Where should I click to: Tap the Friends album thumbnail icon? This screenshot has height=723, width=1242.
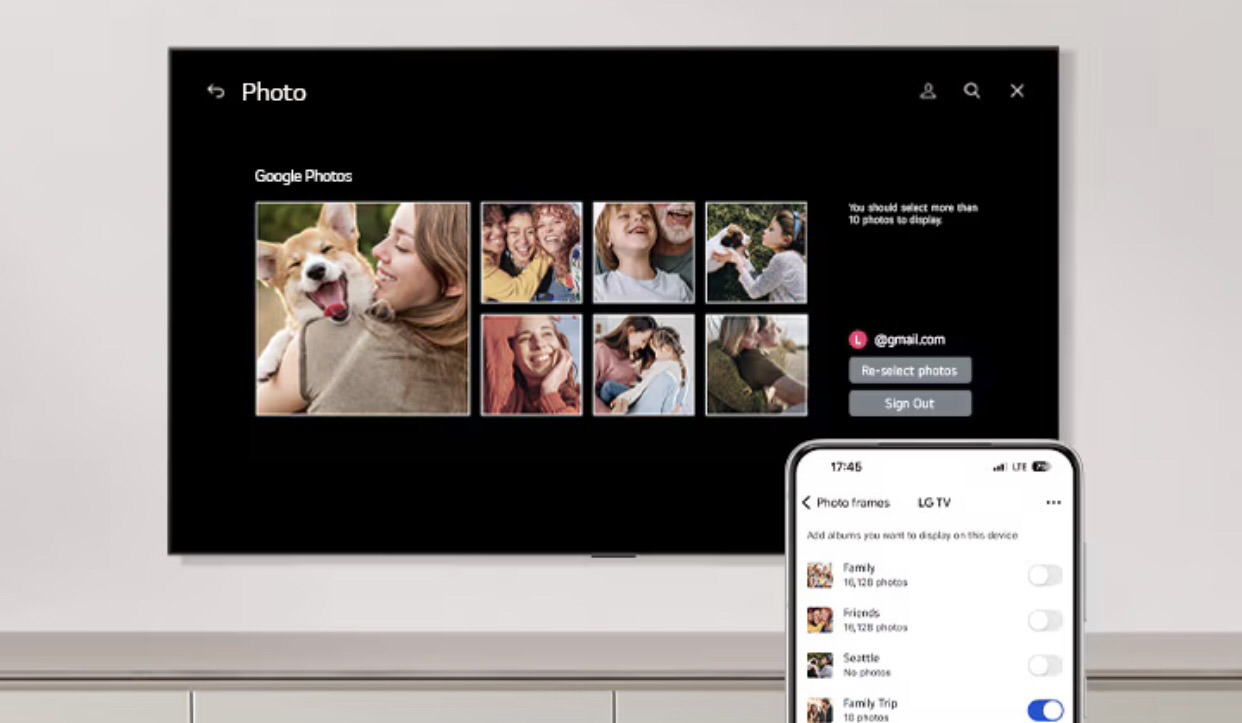pos(820,620)
